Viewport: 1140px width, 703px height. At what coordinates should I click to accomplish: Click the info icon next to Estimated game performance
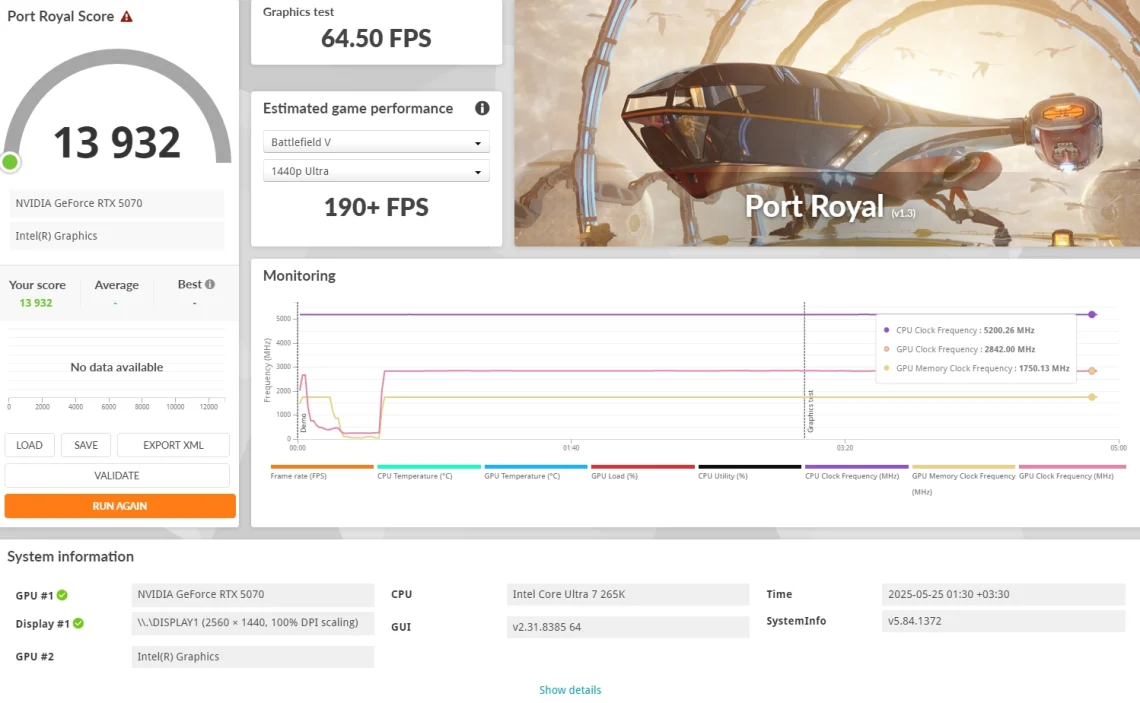(x=482, y=108)
